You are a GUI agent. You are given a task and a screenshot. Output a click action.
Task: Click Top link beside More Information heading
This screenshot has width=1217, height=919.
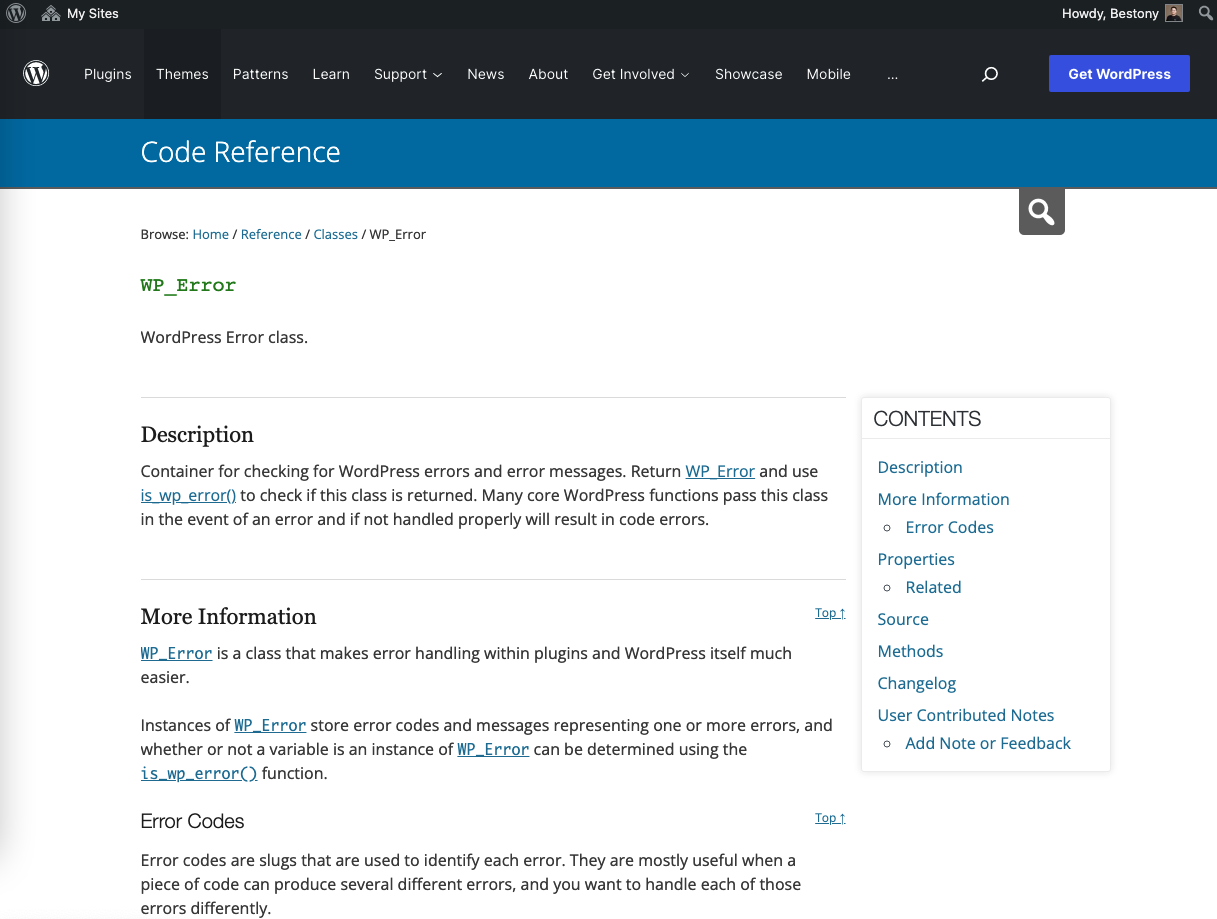[830, 613]
